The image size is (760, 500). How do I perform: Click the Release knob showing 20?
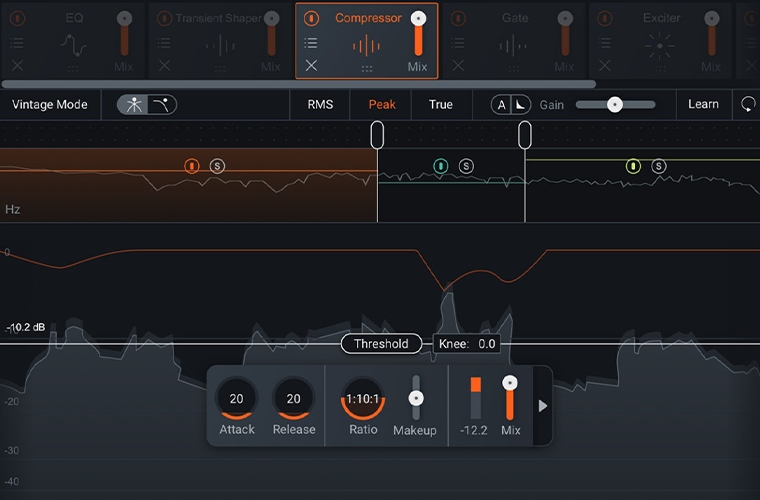coord(293,399)
